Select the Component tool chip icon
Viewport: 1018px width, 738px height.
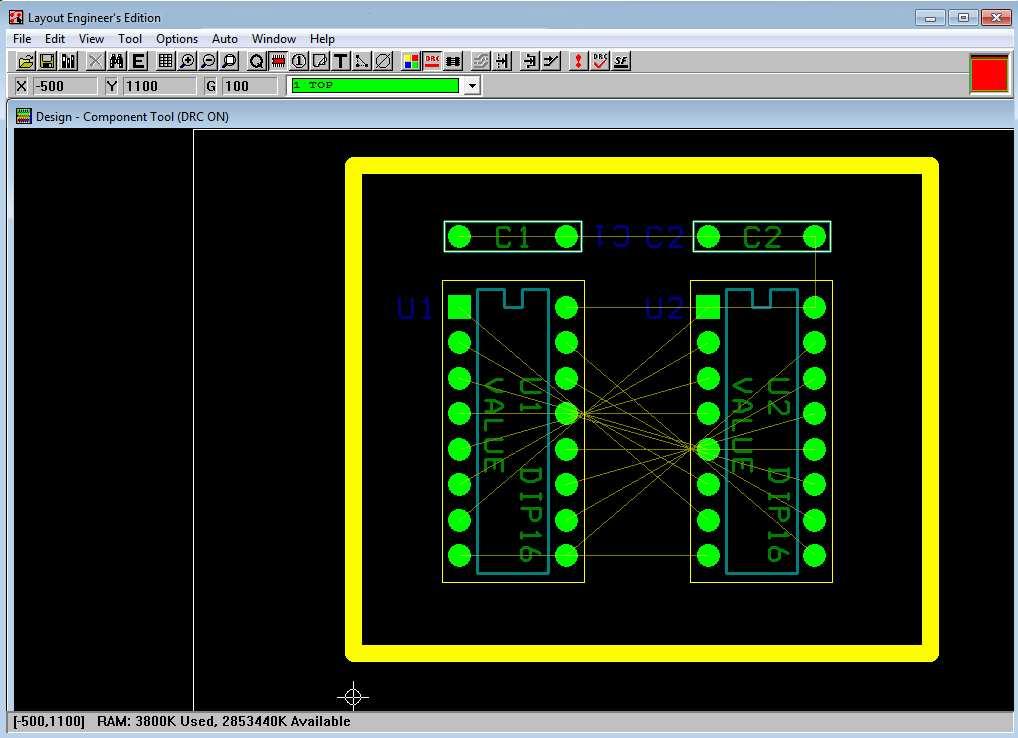(x=278, y=62)
